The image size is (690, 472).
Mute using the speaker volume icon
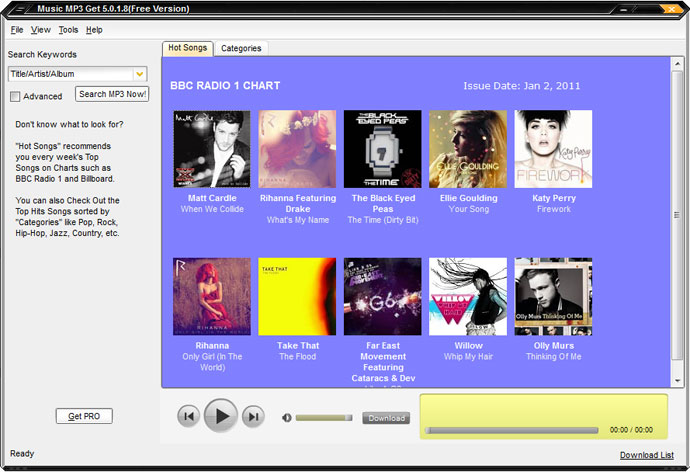(287, 418)
